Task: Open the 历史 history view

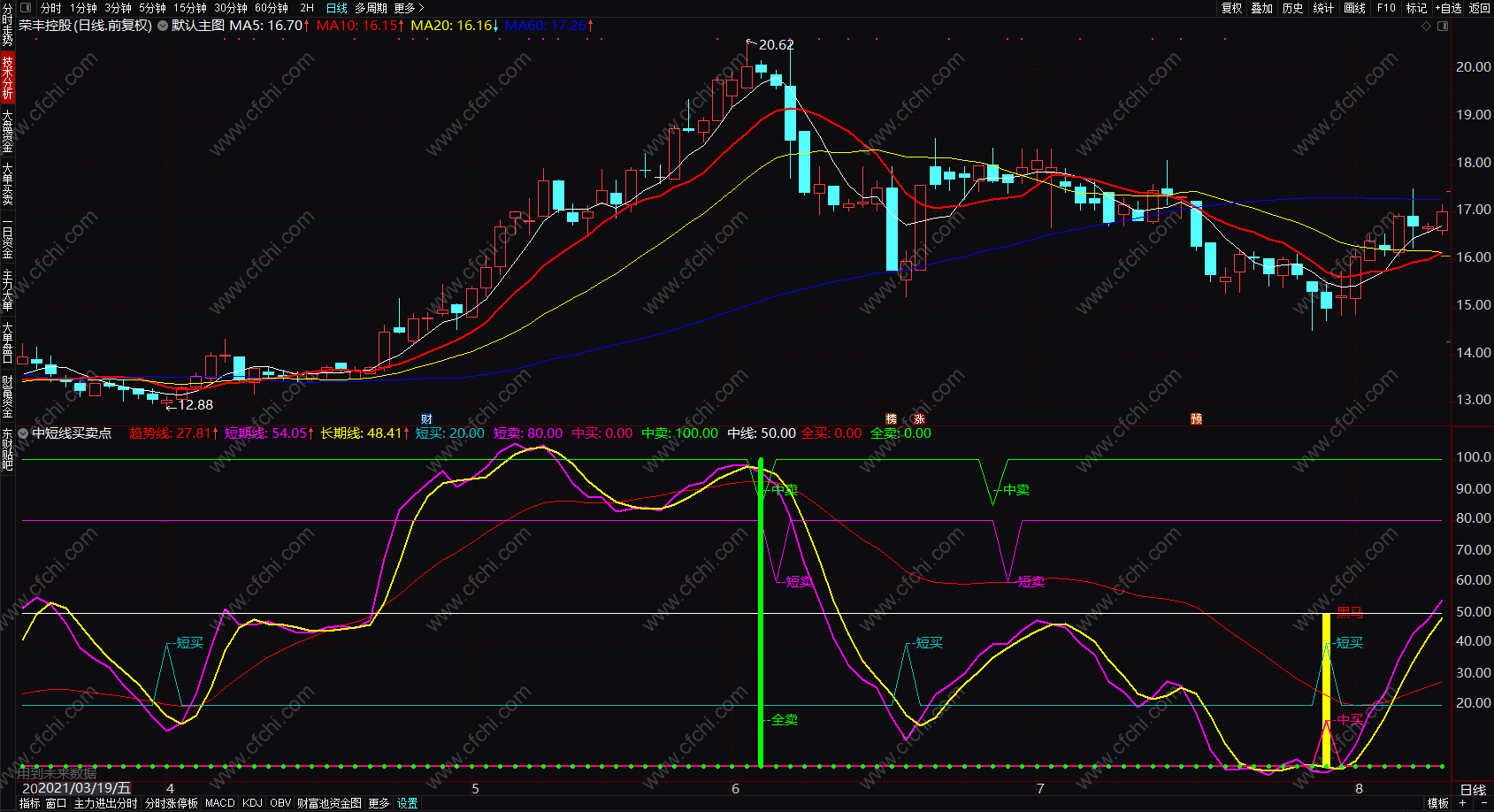Action: click(1293, 8)
